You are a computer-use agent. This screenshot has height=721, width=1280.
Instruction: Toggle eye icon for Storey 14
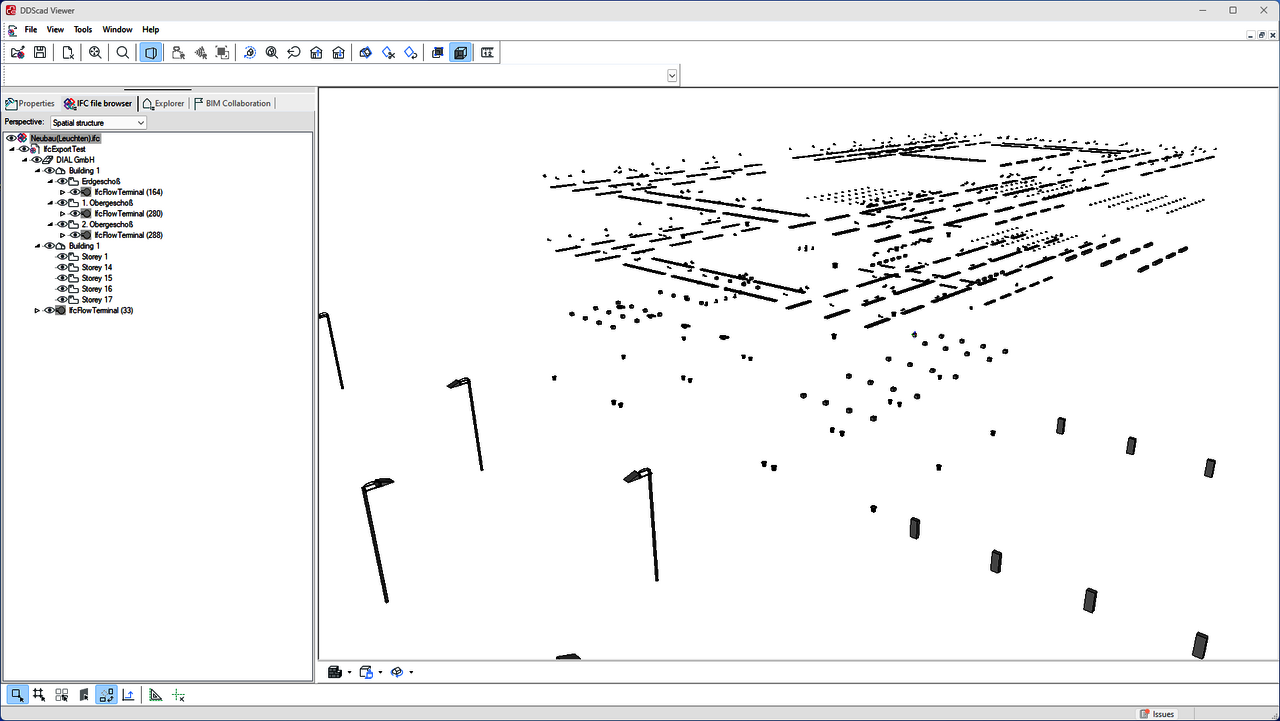pos(62,268)
